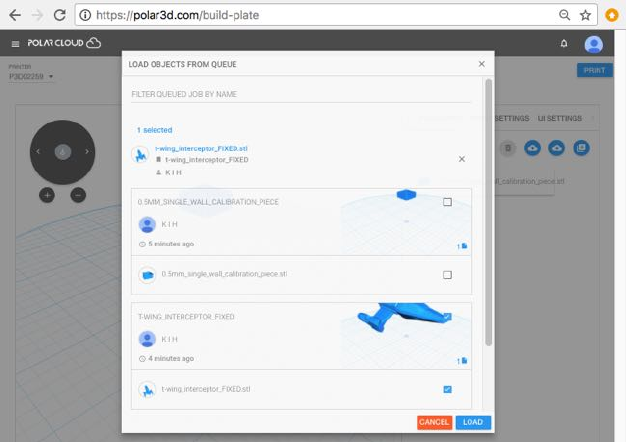Go back in browser history

(15, 15)
